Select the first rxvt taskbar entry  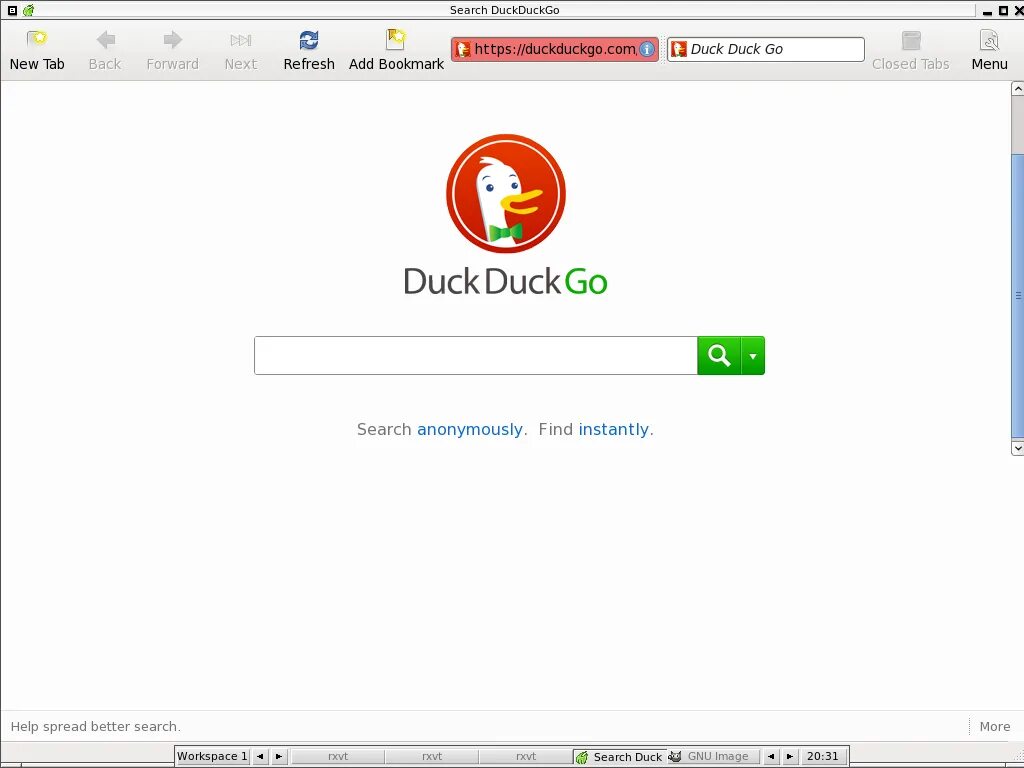(x=338, y=756)
